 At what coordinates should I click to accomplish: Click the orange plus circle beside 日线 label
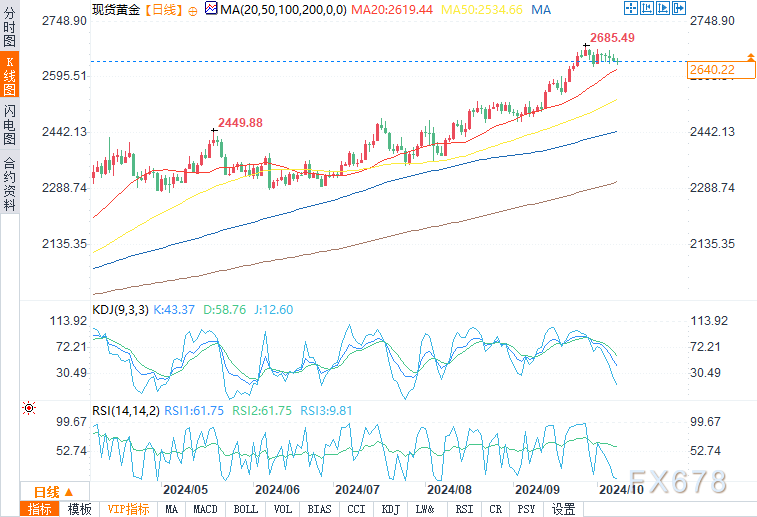click(192, 8)
